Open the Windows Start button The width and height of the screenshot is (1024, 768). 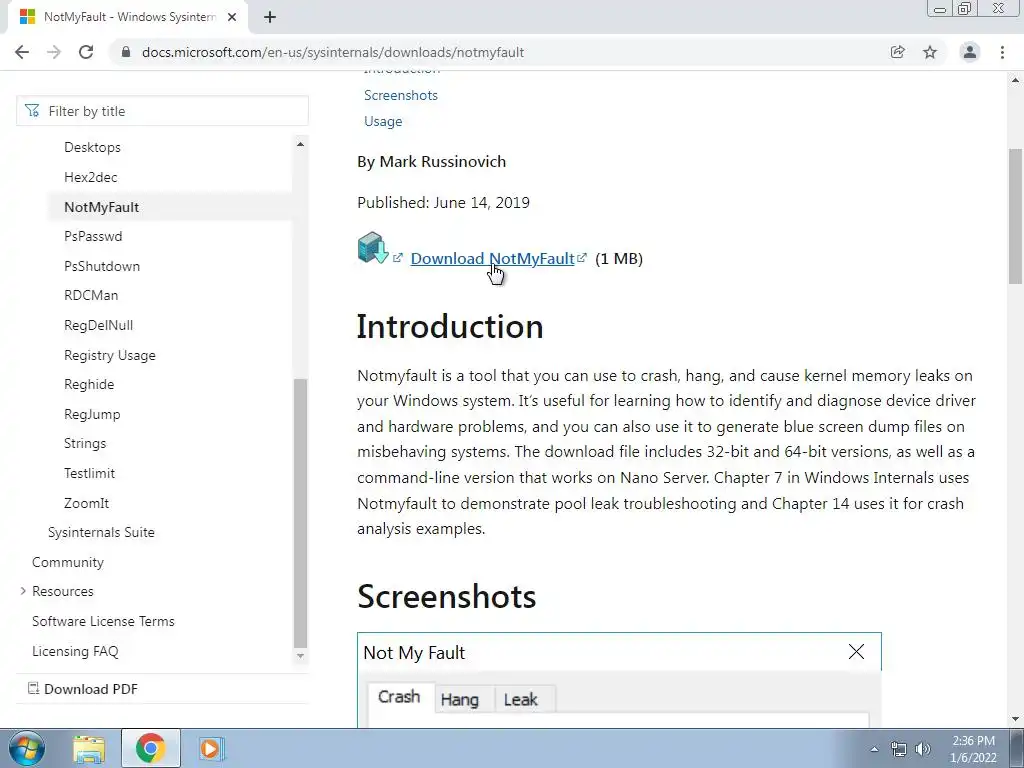pos(26,748)
